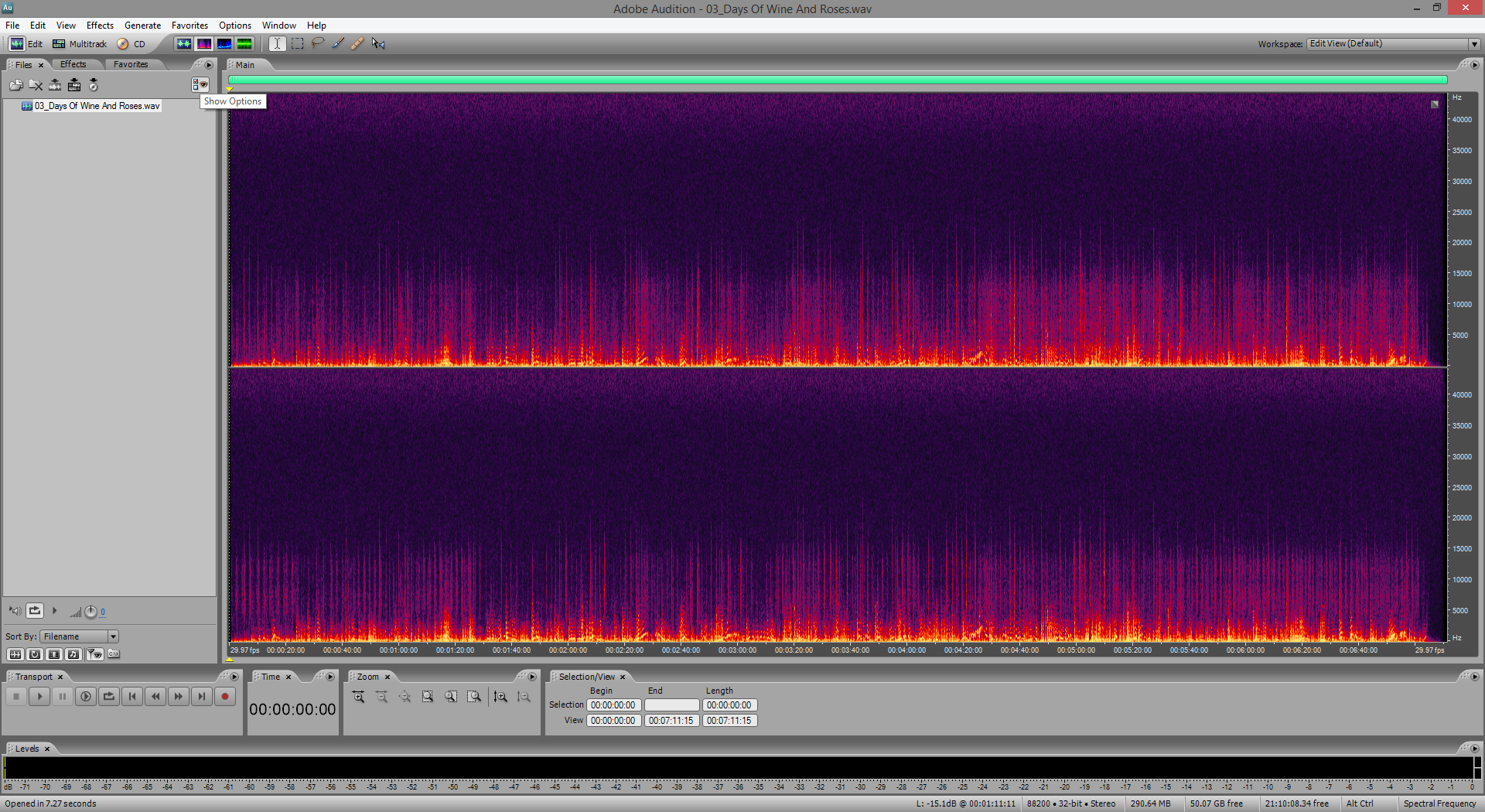The width and height of the screenshot is (1485, 812).
Task: Click the Import File icon in the Files panel
Action: (16, 85)
